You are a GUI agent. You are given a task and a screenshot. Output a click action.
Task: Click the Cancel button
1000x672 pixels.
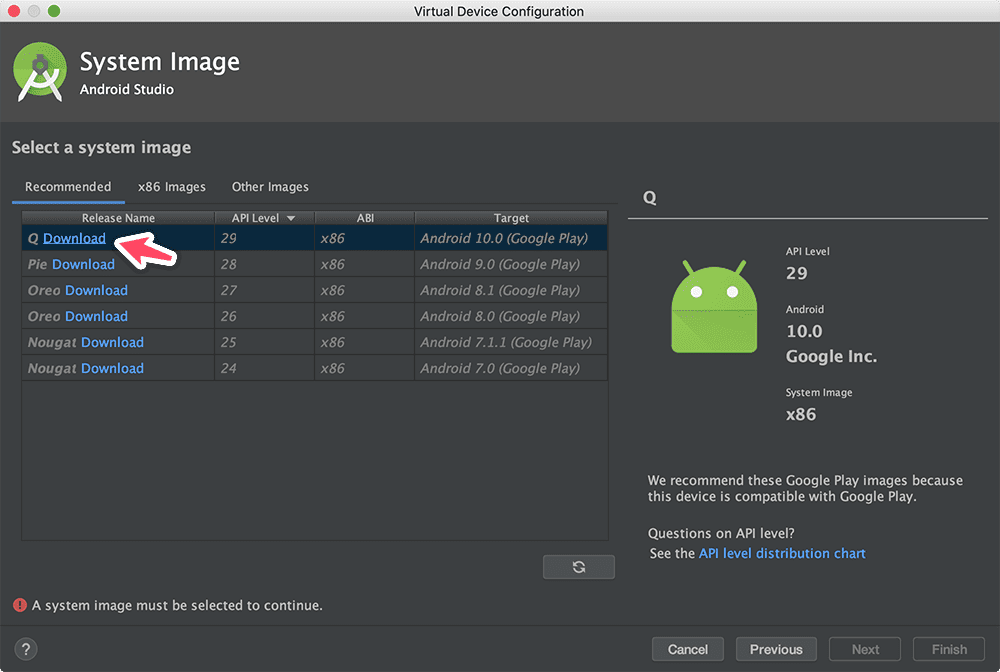coord(688,649)
